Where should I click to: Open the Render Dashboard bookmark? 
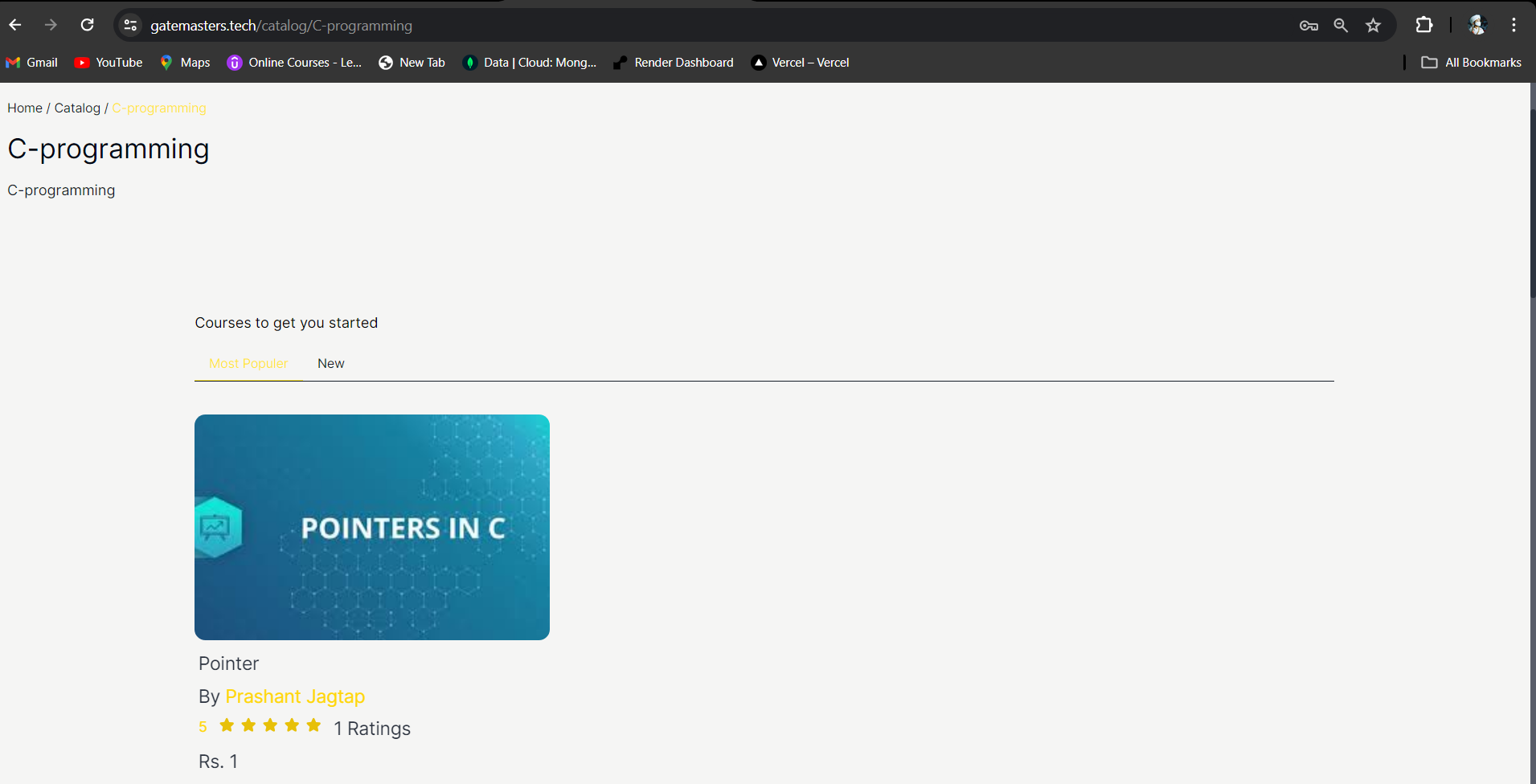[x=673, y=62]
